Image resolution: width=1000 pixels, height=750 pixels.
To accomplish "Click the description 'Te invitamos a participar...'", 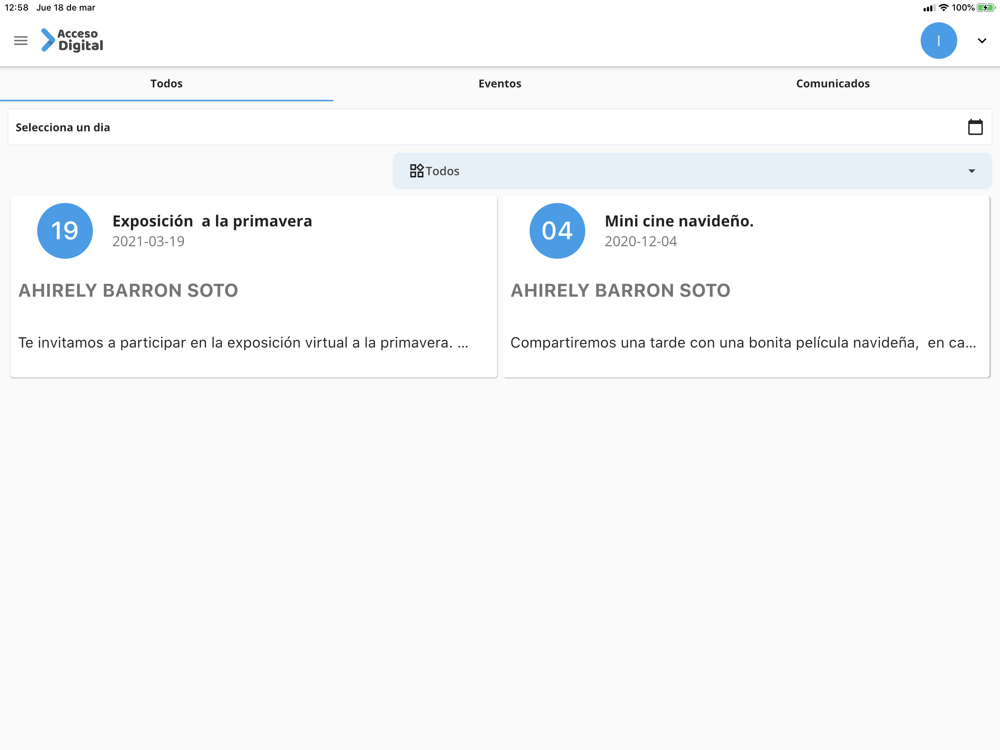I will point(244,343).
